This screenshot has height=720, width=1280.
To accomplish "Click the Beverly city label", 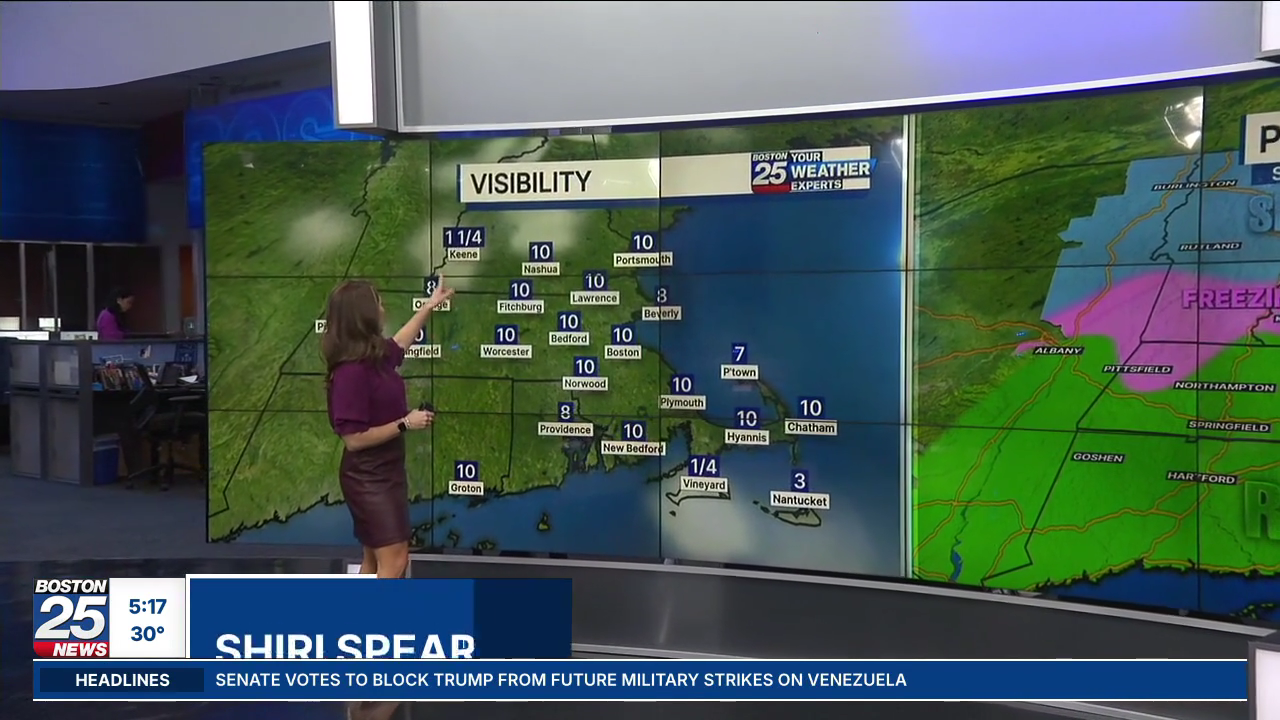I will 661,313.
